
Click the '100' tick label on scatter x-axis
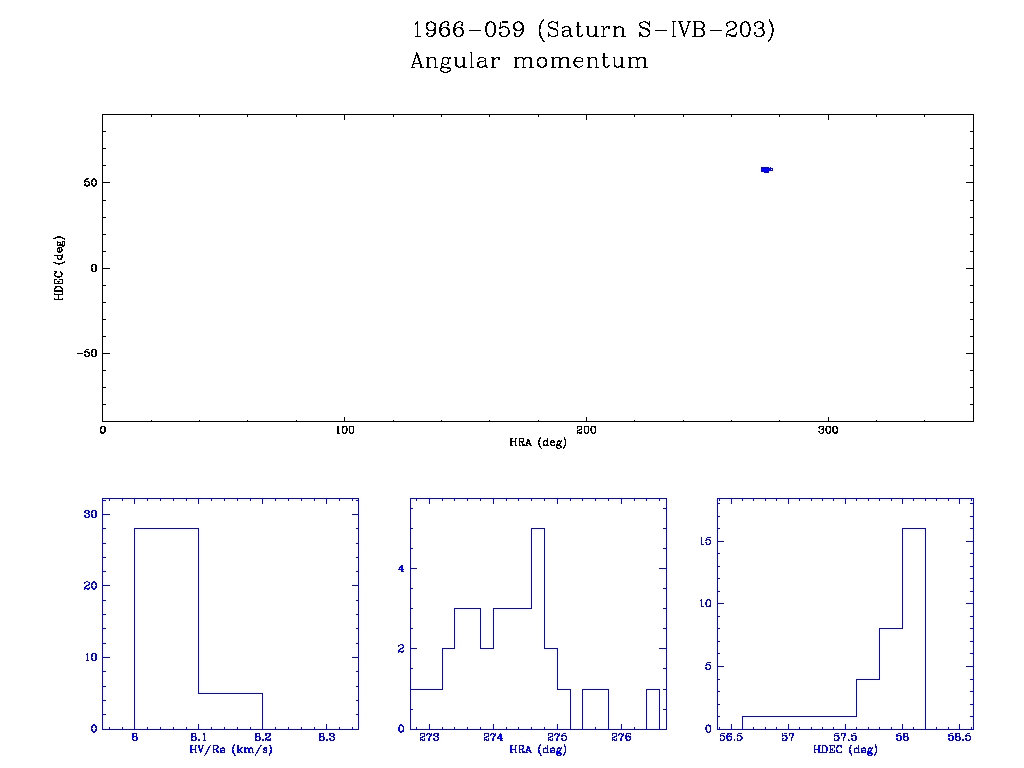(x=344, y=430)
